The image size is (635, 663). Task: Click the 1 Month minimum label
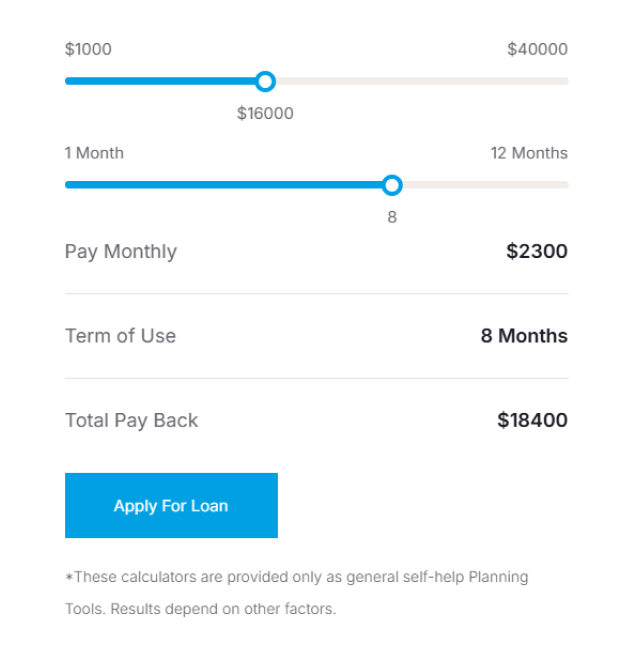pos(94,153)
